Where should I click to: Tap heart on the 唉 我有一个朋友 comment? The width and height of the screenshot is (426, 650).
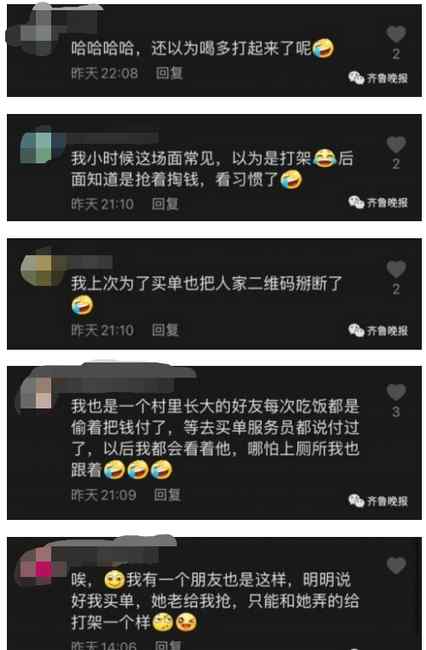[x=396, y=565]
